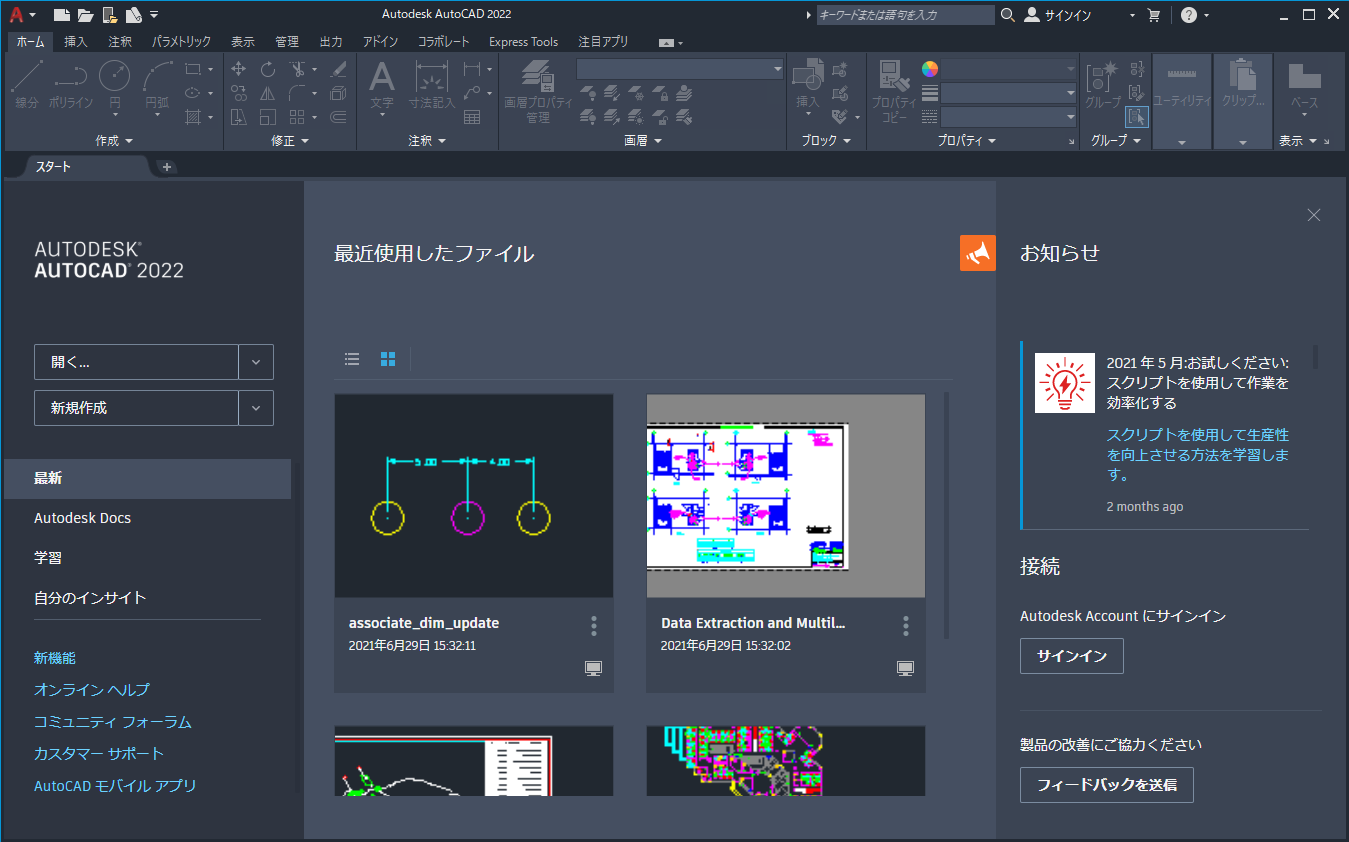Click プロパティコピー (Match Properties)

click(x=893, y=91)
